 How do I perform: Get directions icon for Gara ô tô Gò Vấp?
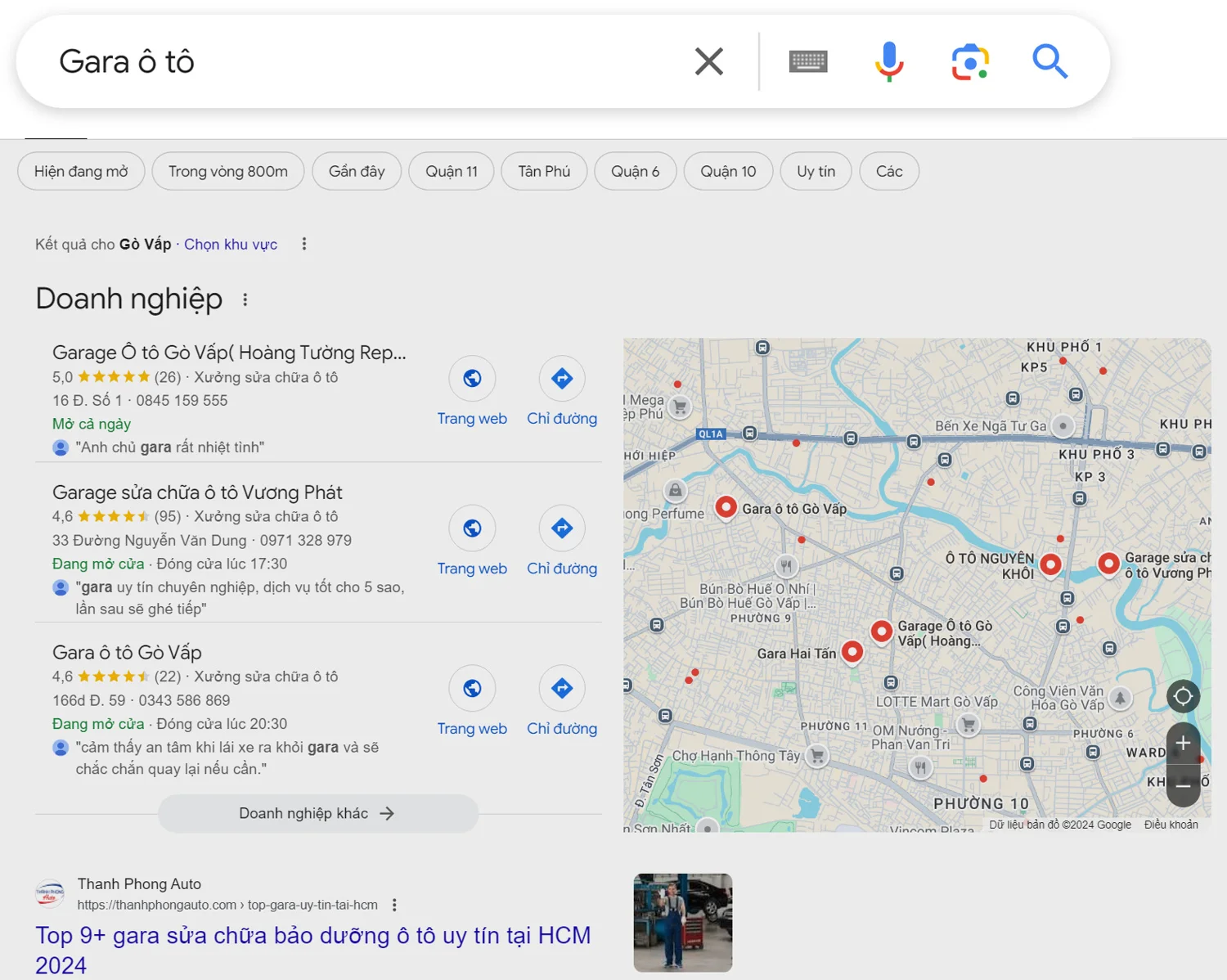[561, 689]
